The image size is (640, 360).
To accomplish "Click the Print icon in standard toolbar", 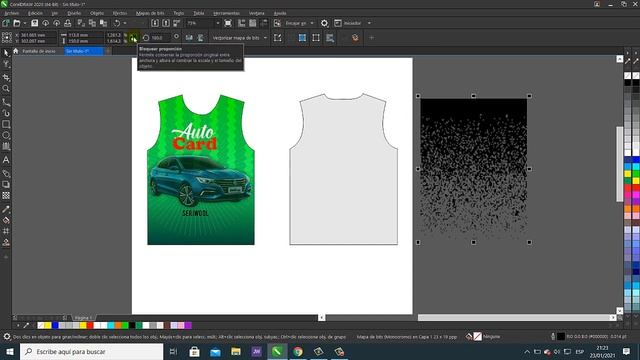I will pyautogui.click(x=68, y=23).
